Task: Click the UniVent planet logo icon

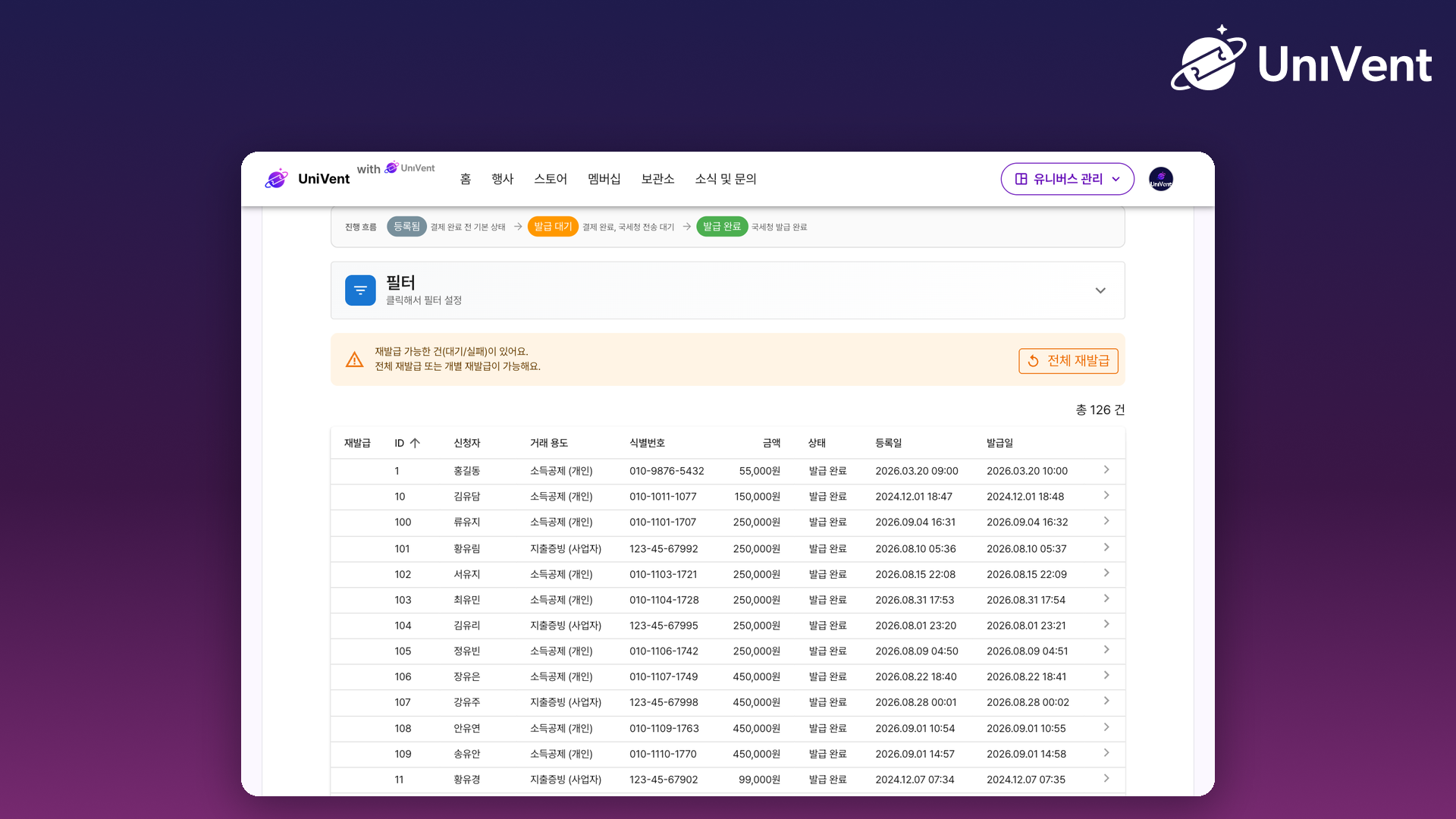Action: [277, 179]
